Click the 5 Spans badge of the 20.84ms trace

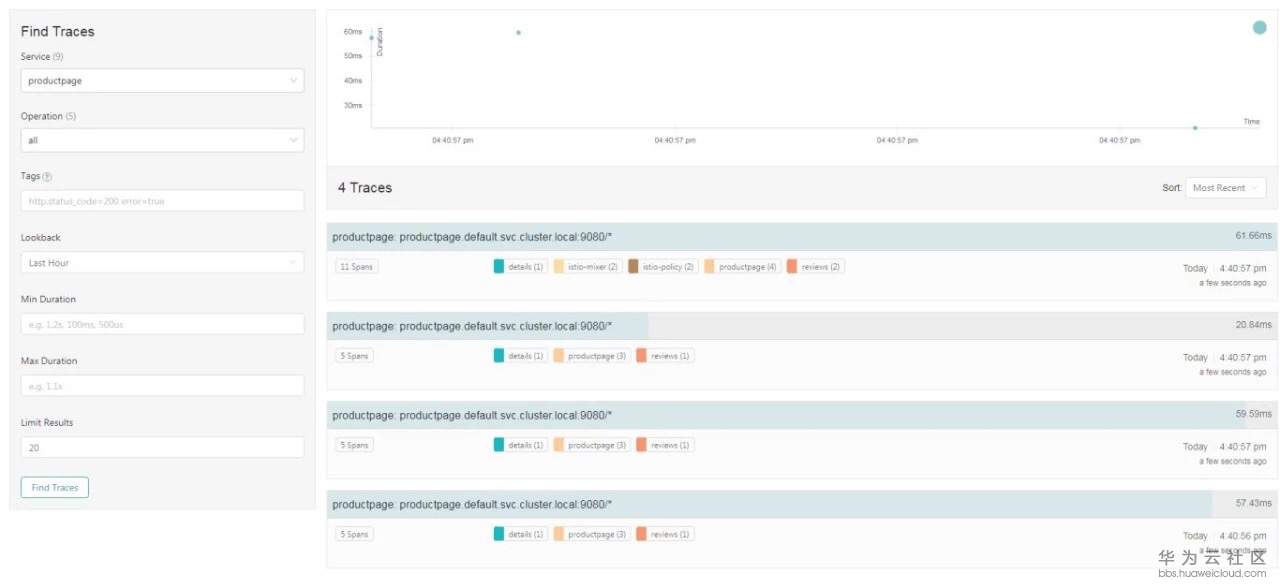tap(354, 356)
